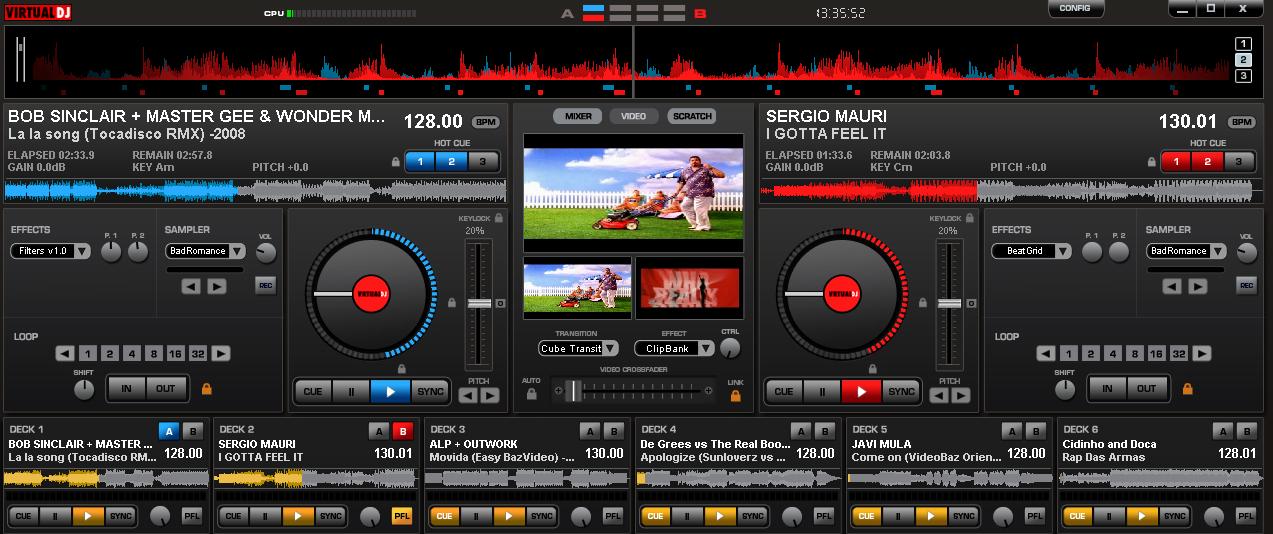The height and width of the screenshot is (534, 1273).
Task: Set left deck loop to 16 beats
Action: coord(175,353)
